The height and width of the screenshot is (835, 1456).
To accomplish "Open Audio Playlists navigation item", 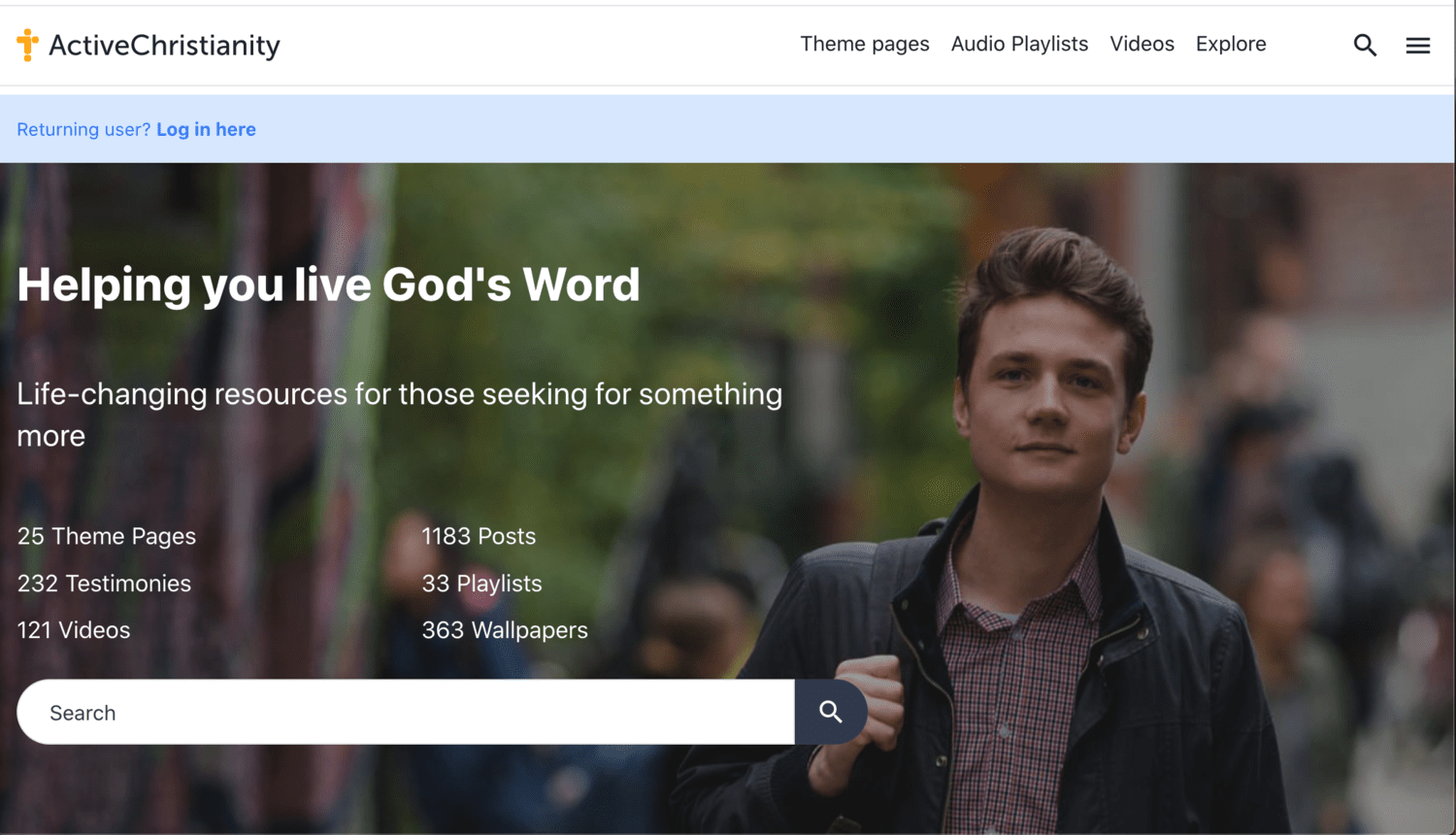I will 1019,45.
